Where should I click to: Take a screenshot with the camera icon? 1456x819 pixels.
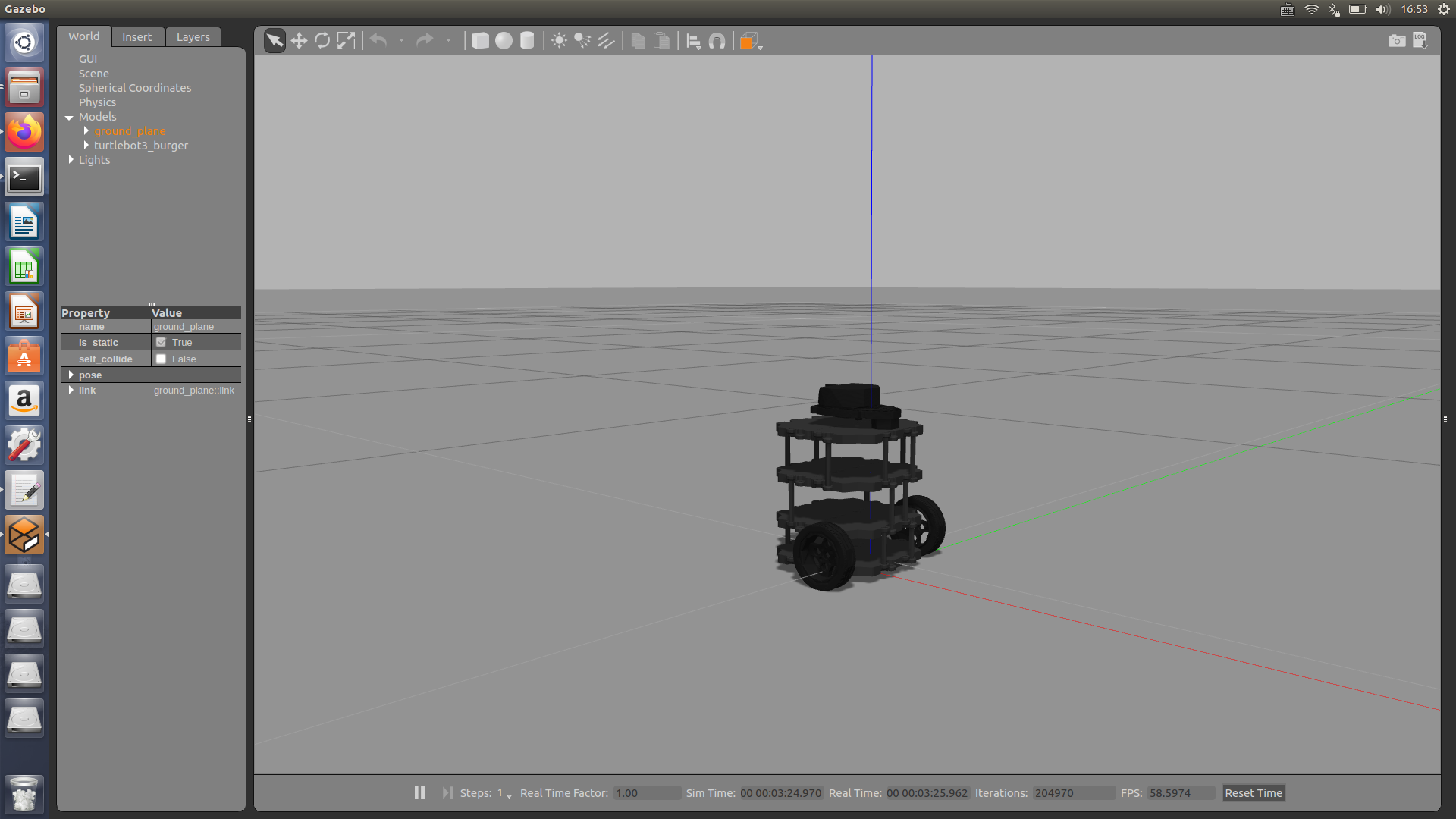(x=1398, y=41)
